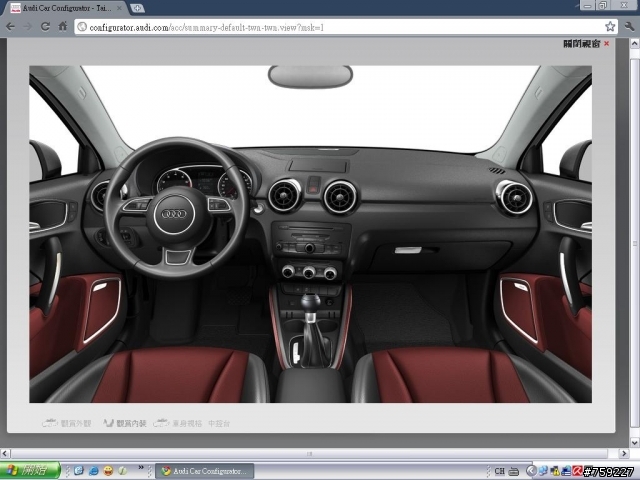Click the globe site info icon in address bar
This screenshot has height=480, width=640.
[x=82, y=27]
